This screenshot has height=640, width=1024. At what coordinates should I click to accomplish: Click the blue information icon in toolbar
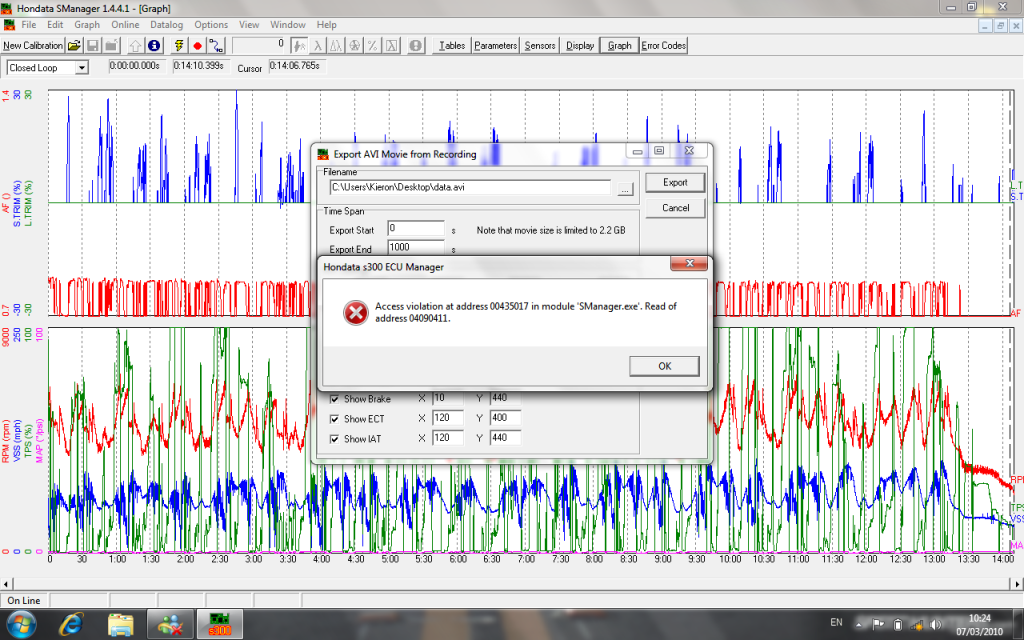(x=154, y=45)
